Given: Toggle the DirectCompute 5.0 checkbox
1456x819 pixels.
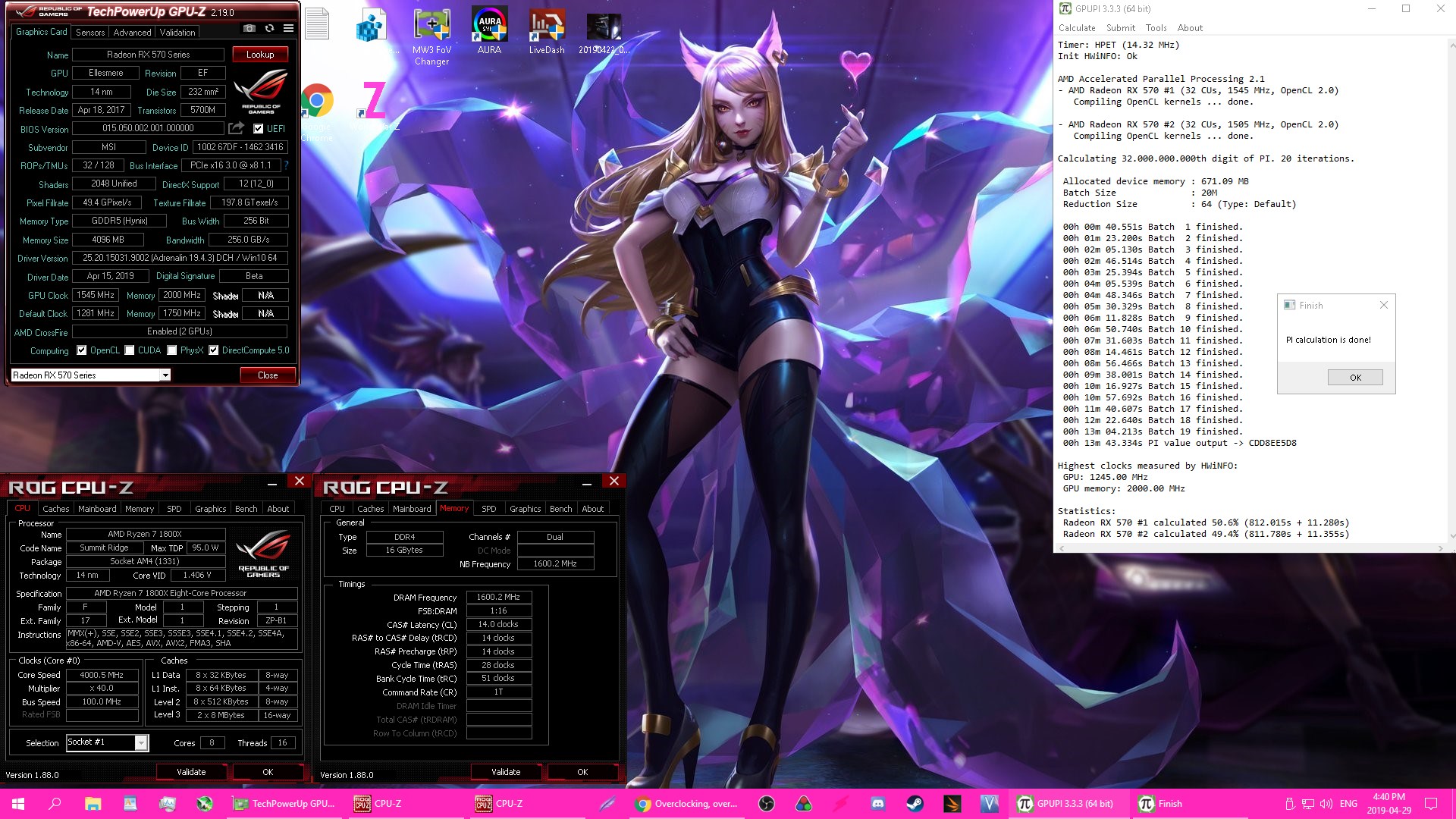Looking at the screenshot, I should click(214, 350).
